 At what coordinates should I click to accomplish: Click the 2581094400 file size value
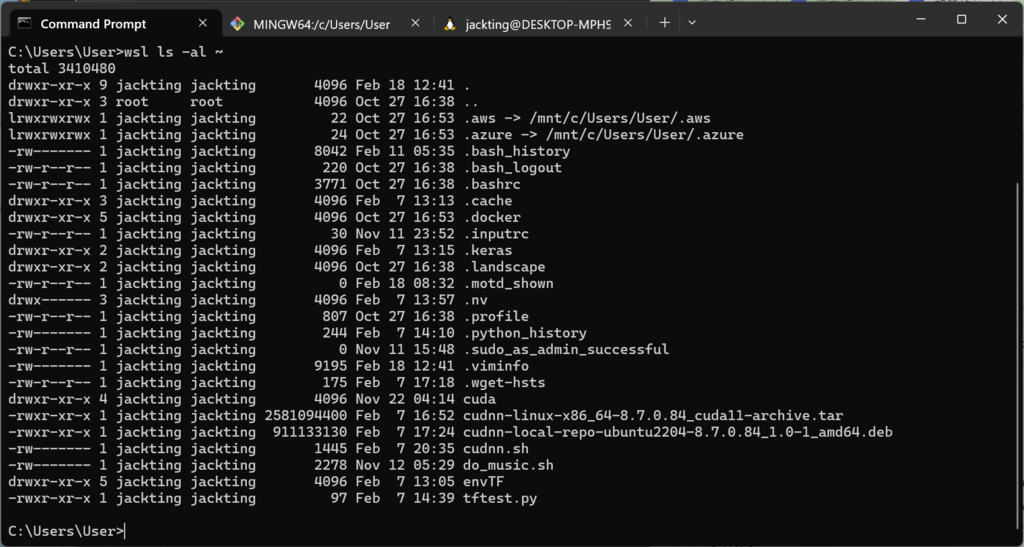tap(306, 415)
